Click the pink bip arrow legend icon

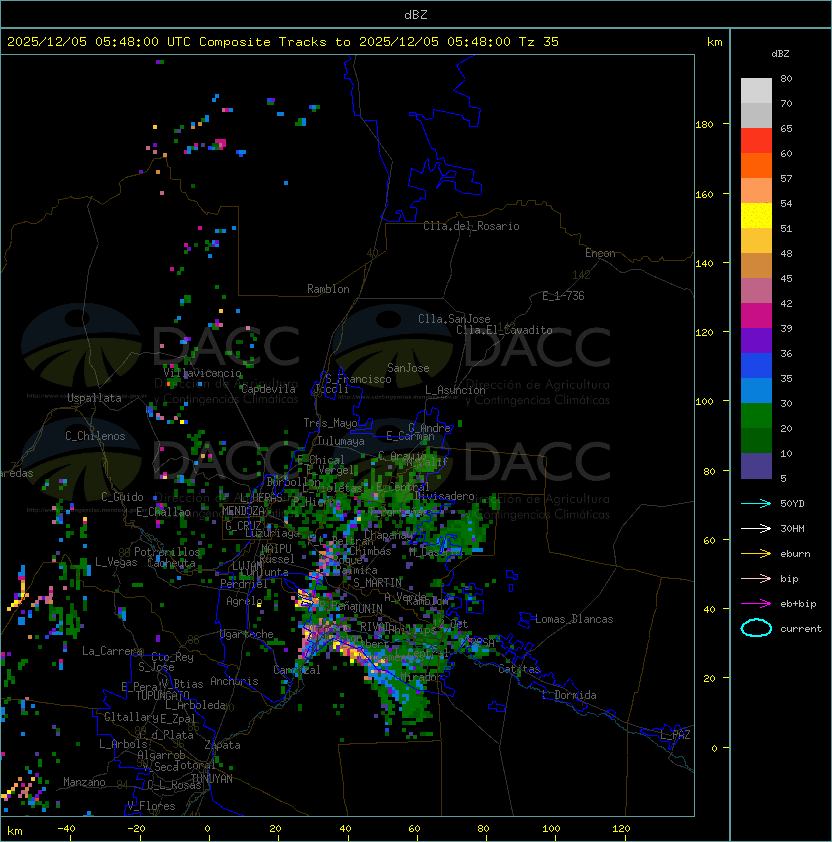[756, 578]
